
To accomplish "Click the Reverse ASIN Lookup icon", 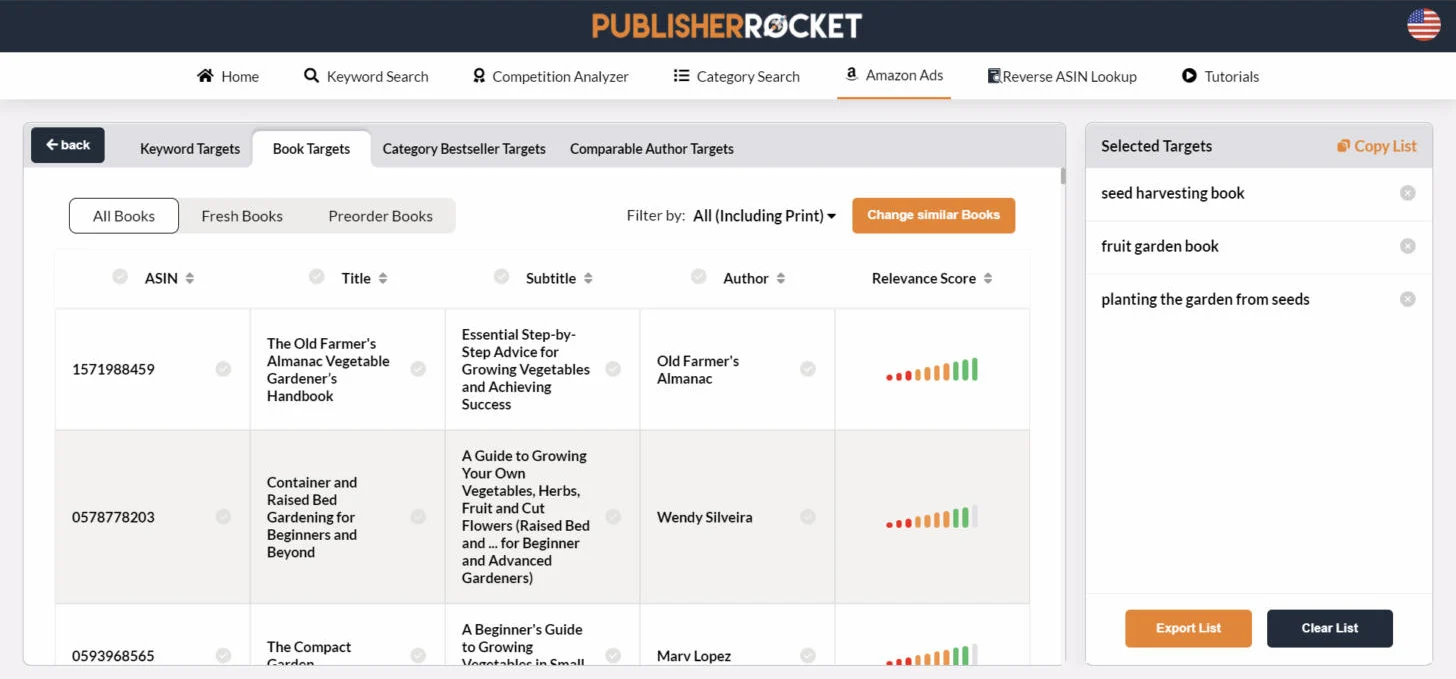I will tap(994, 76).
